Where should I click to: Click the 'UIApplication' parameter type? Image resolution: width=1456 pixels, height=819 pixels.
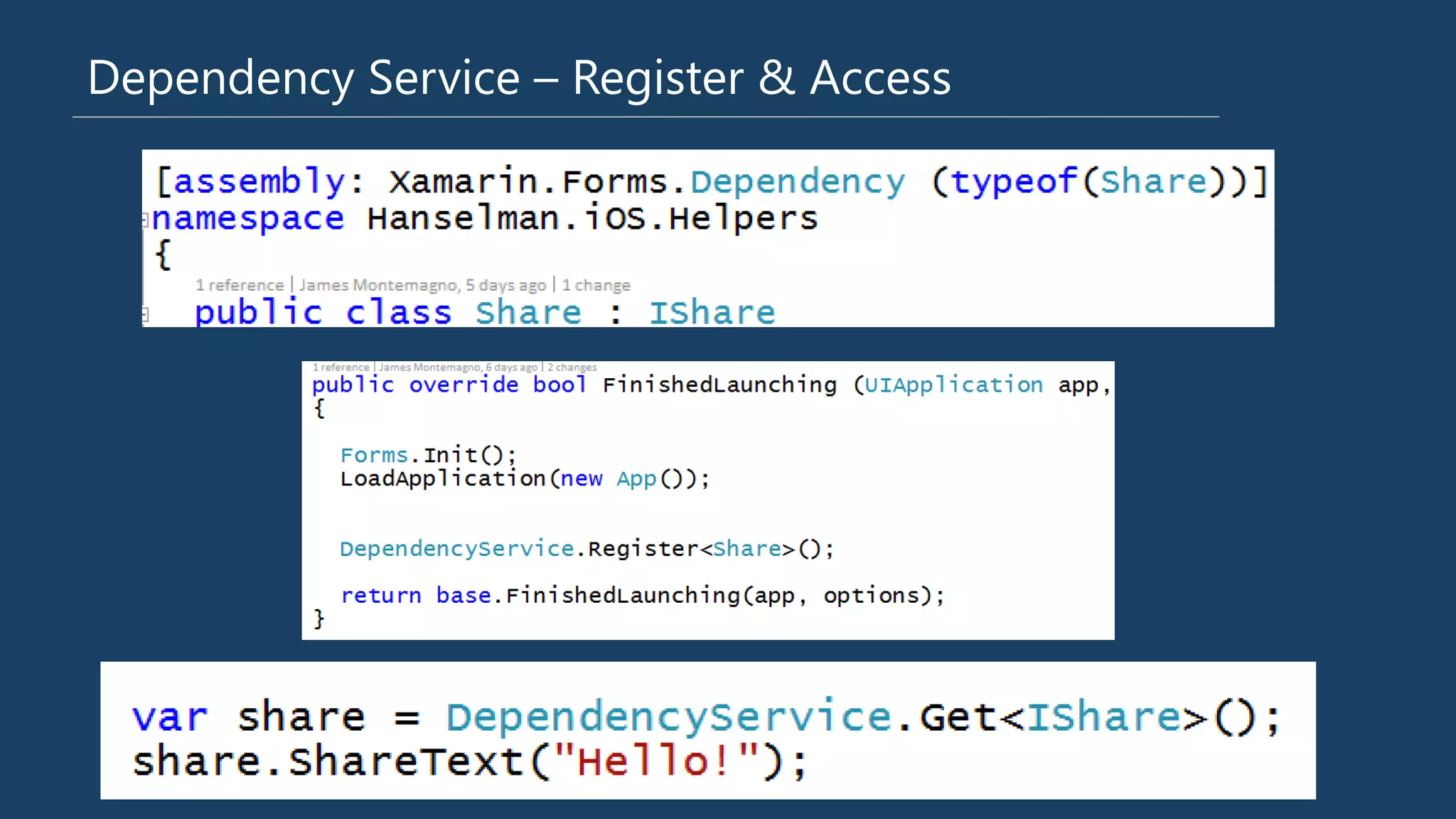coord(953,385)
